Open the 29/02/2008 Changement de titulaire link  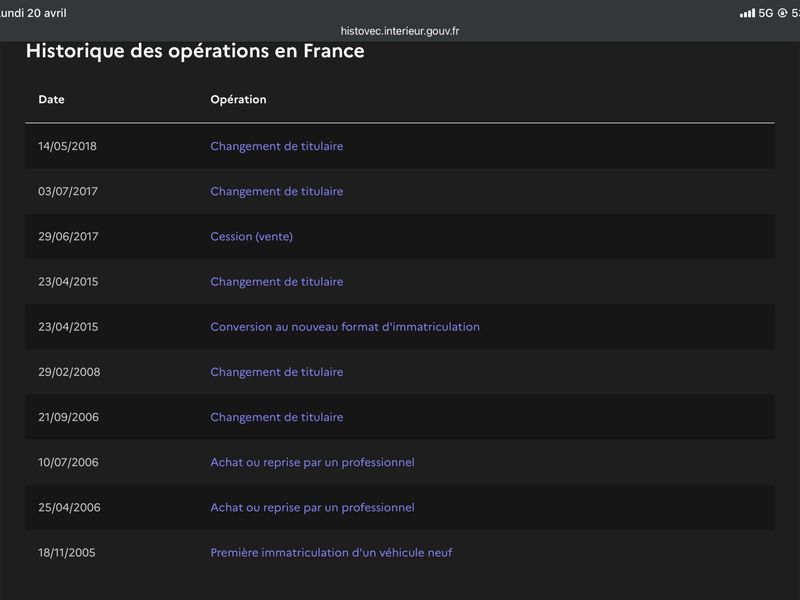277,372
